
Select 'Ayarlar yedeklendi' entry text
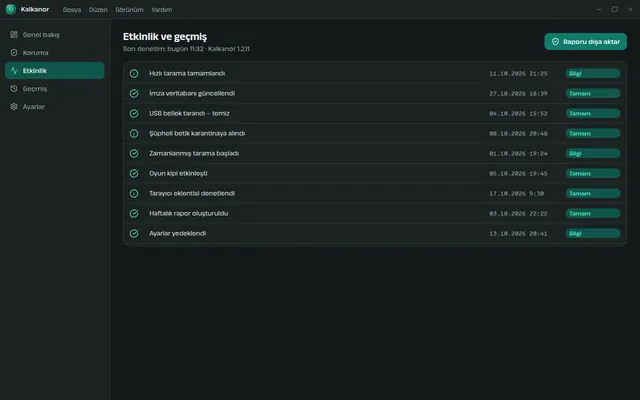coord(178,233)
